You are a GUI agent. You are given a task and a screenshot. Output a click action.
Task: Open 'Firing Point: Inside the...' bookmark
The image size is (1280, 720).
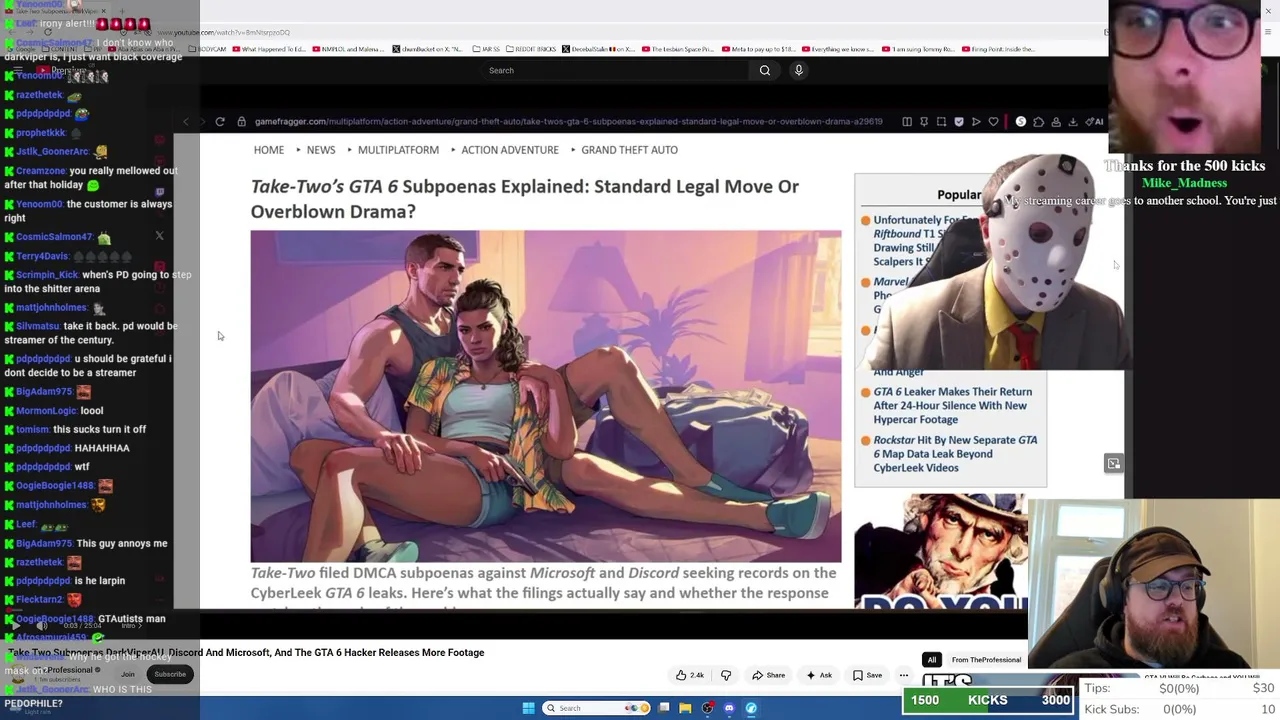click(x=998, y=49)
